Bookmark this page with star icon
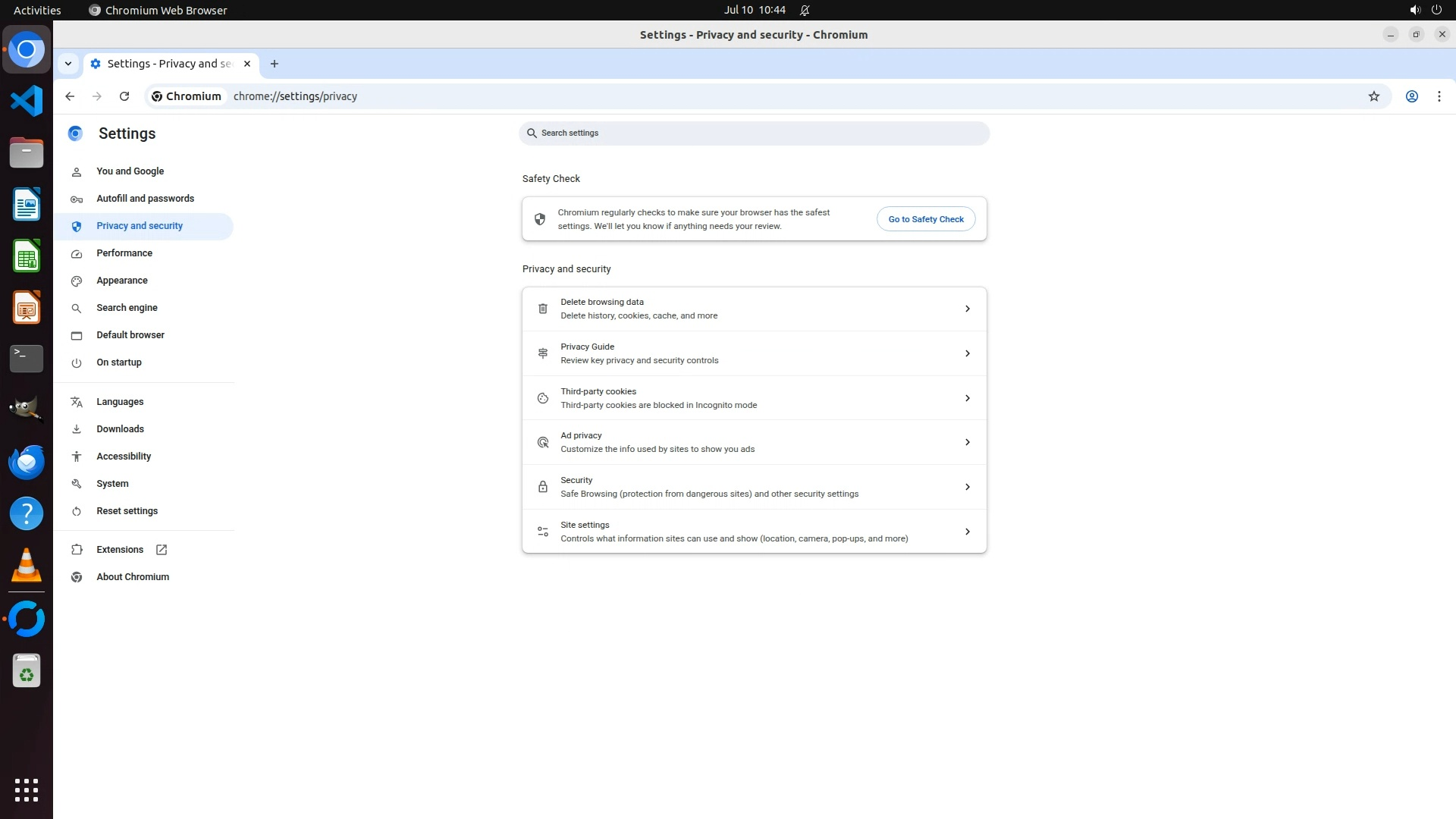This screenshot has width=1456, height=819. (x=1373, y=96)
